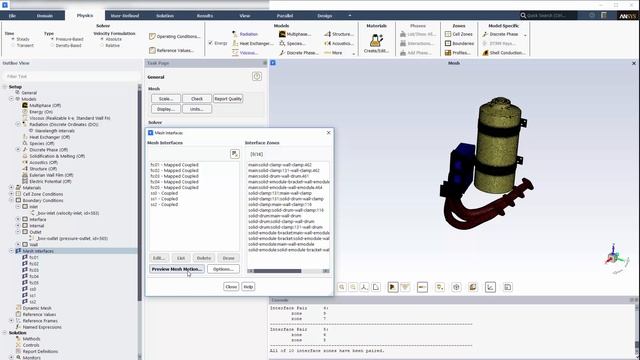Click the zoom-out icon in the graphics toolbar
The image size is (640, 360).
tap(353, 287)
